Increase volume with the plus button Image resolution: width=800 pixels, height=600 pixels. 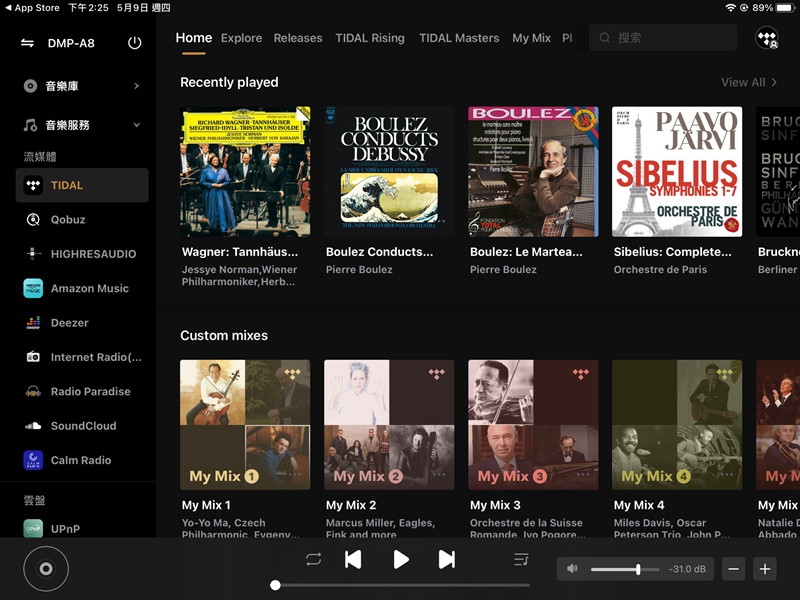(x=765, y=569)
